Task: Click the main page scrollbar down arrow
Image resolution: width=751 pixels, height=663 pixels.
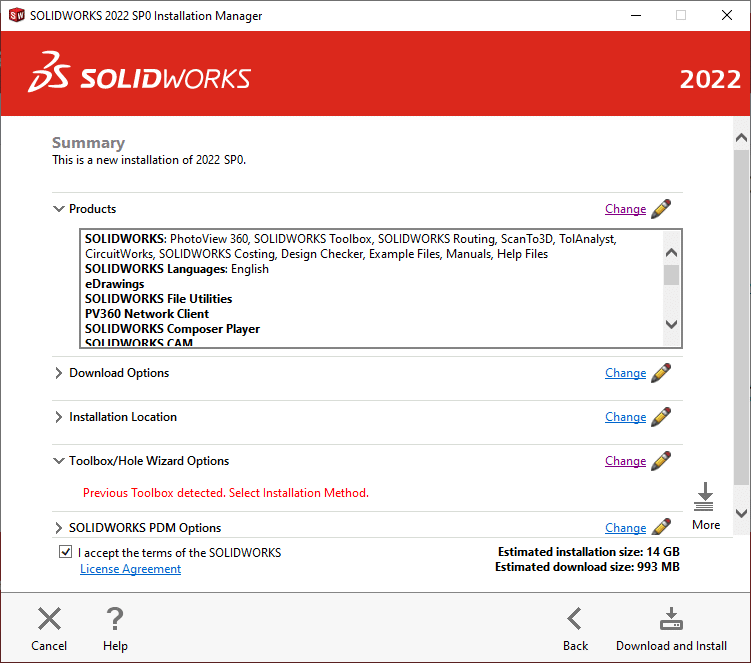Action: point(741,513)
